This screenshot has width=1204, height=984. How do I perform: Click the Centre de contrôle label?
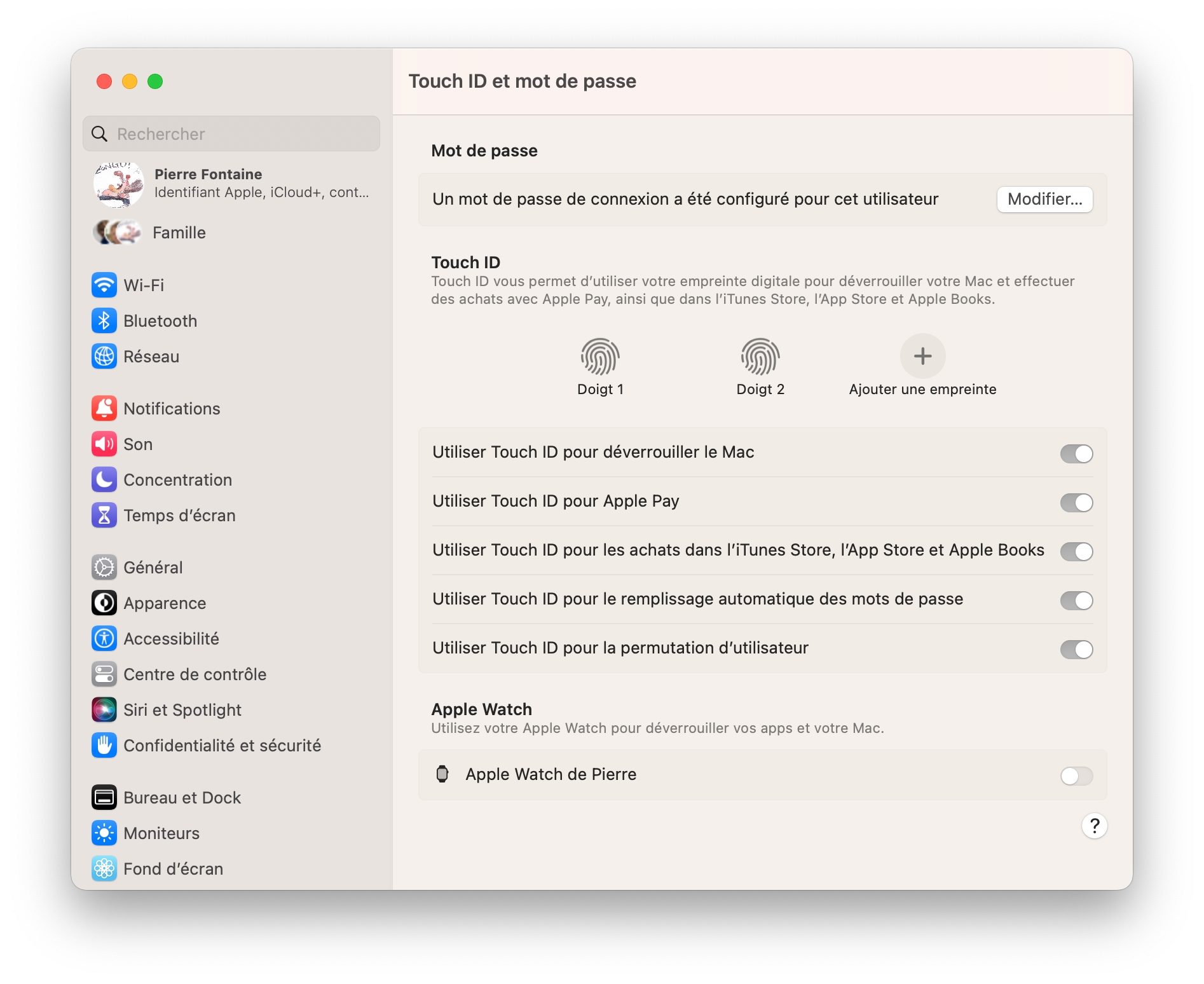pyautogui.click(x=195, y=674)
